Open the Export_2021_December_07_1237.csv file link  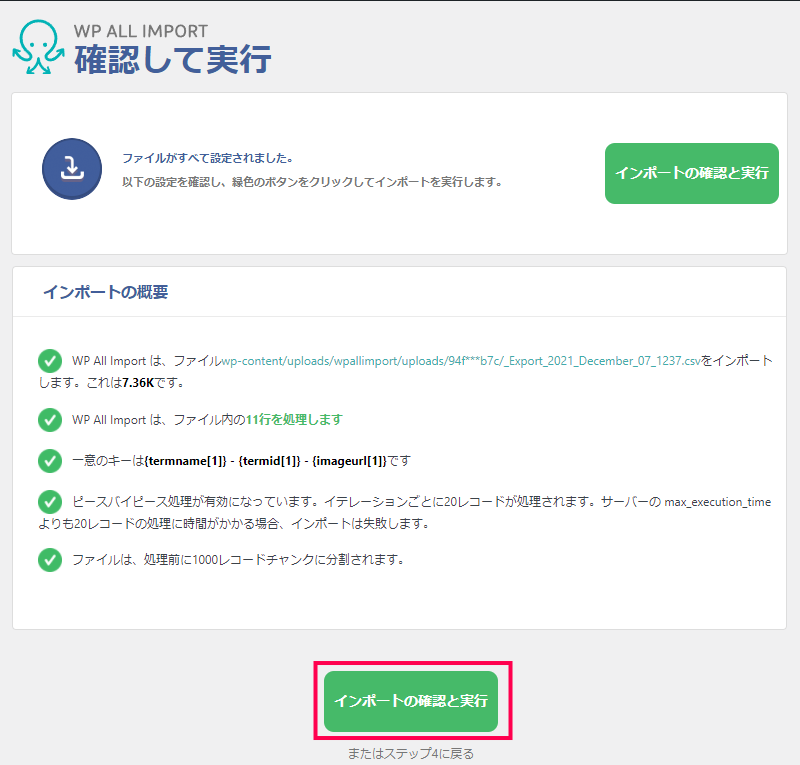coord(461,361)
